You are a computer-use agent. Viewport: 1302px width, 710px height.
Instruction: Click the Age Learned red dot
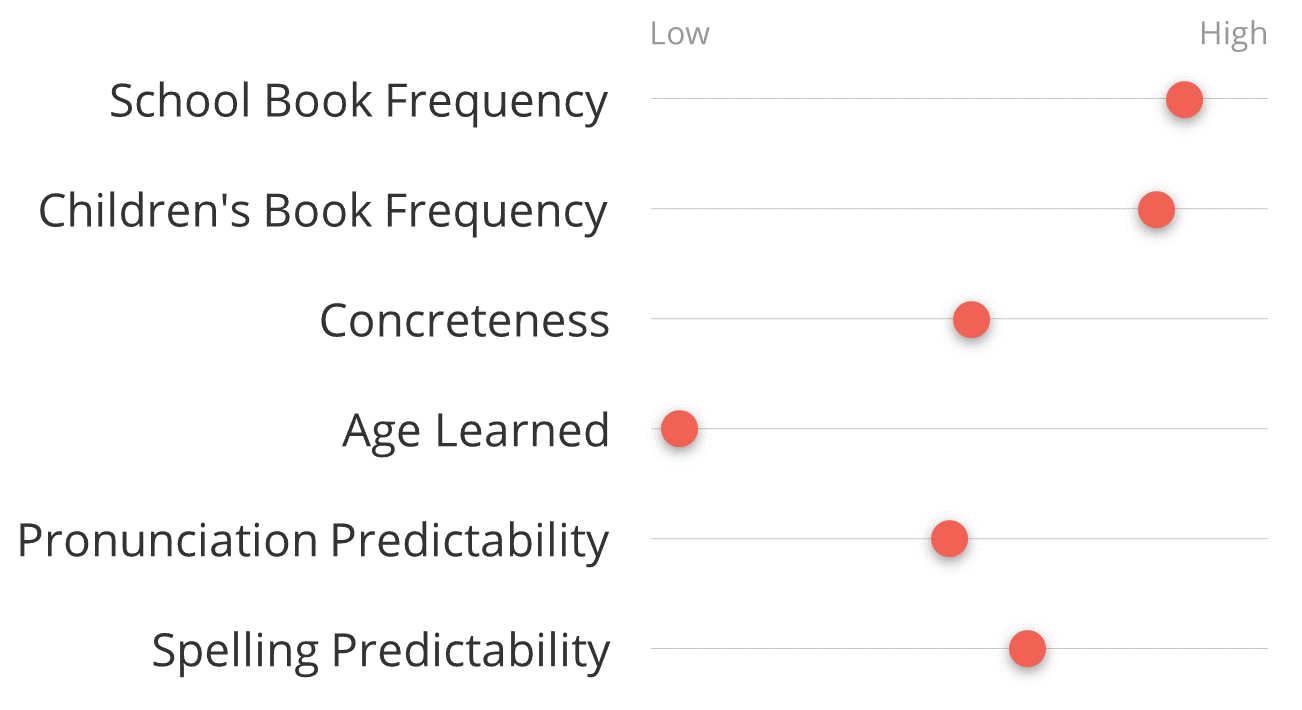679,429
